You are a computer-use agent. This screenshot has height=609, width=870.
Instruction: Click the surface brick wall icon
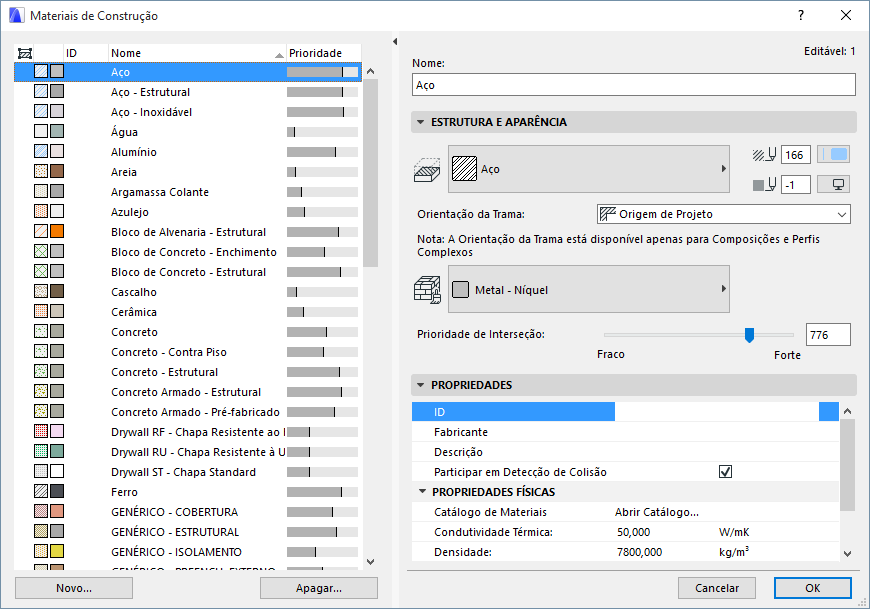click(x=427, y=290)
